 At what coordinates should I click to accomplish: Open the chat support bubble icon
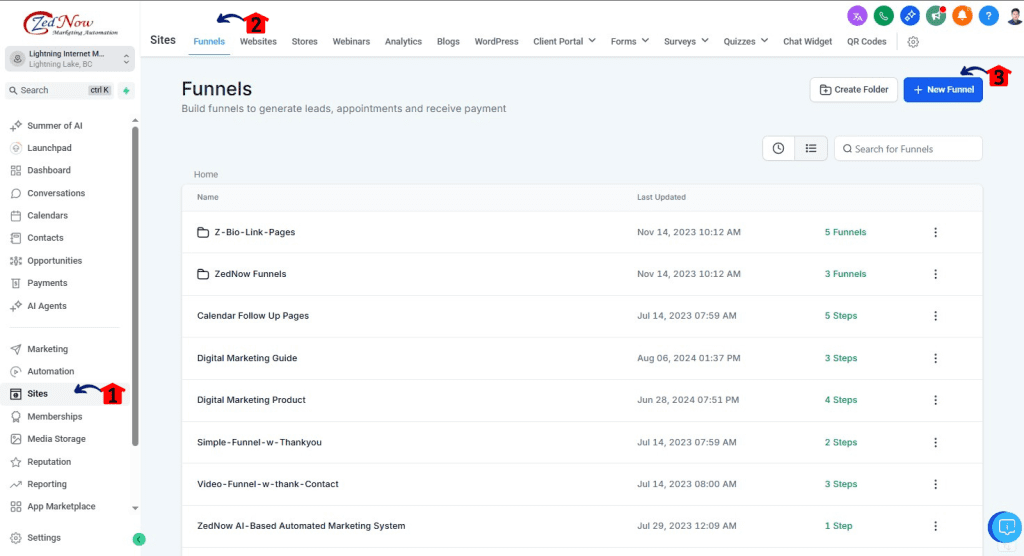pos(1006,526)
